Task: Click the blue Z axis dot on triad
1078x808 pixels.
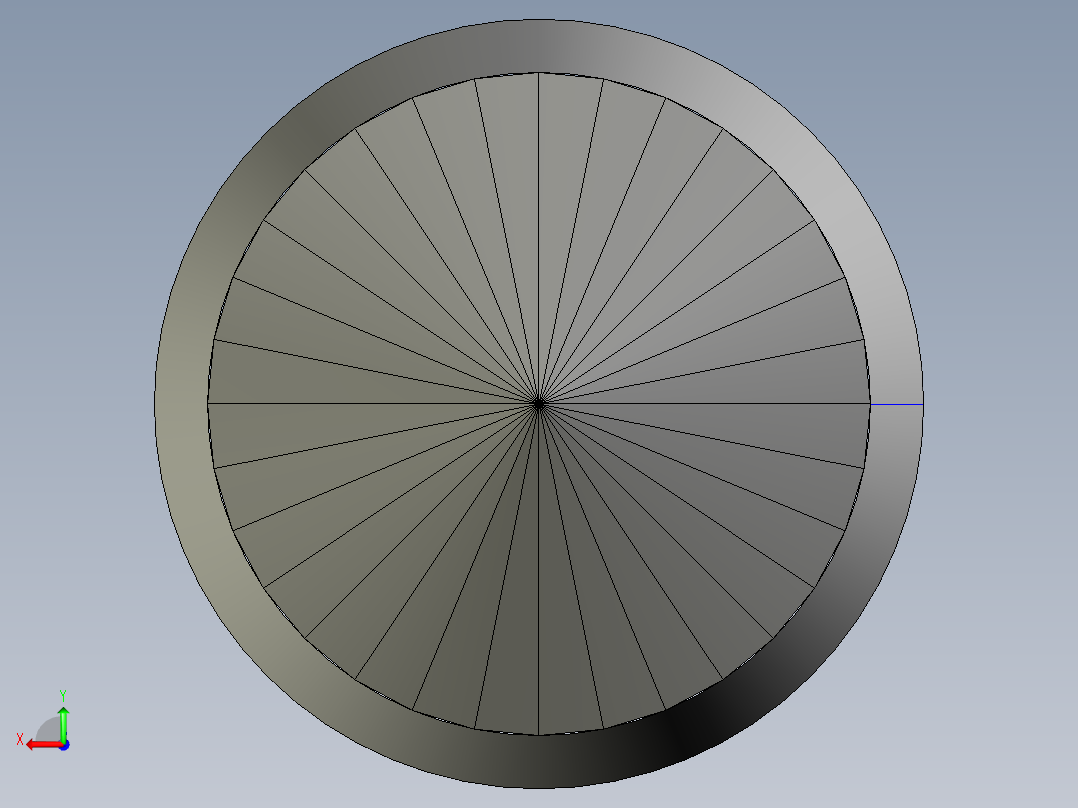Action: 64,745
